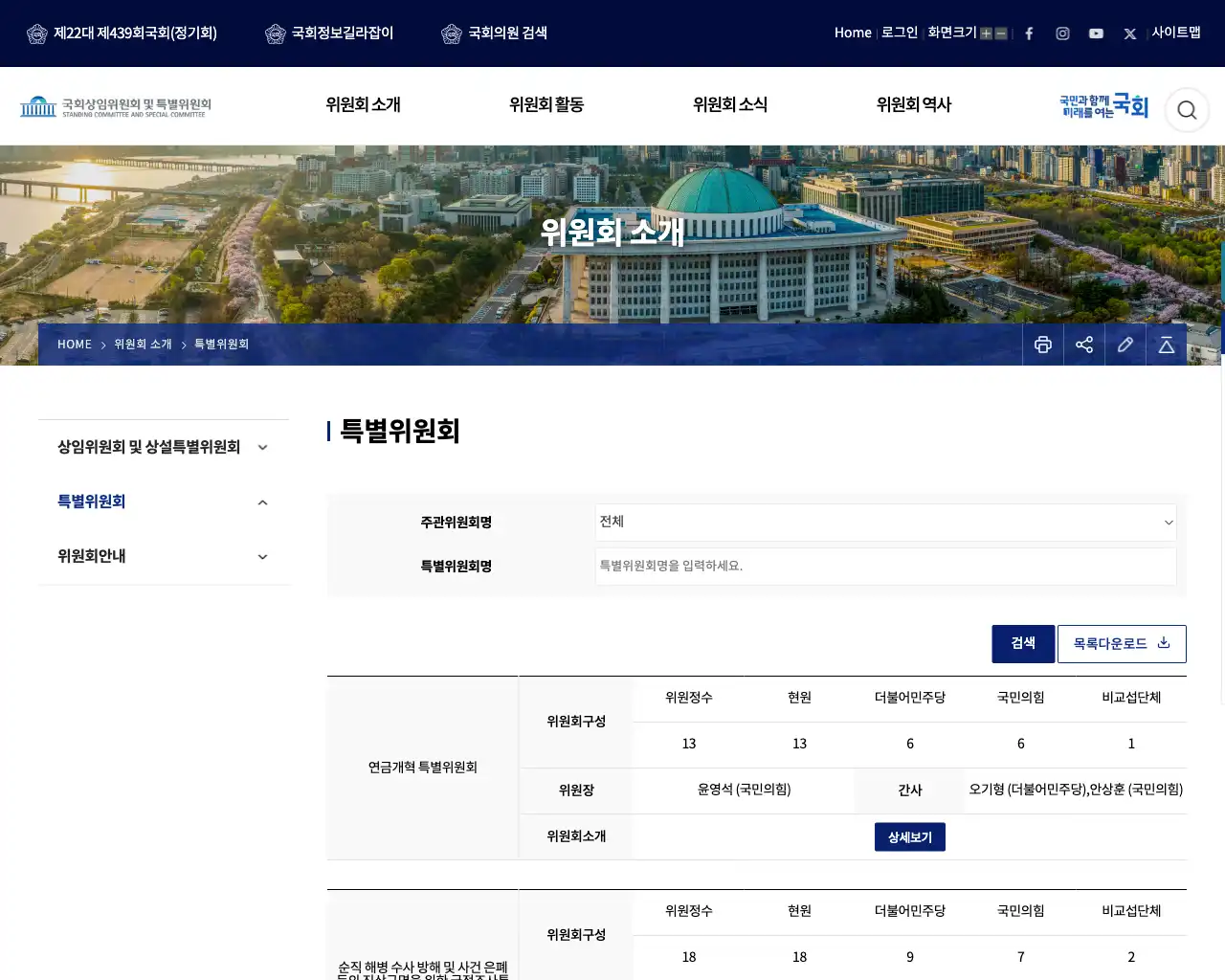Open the 사이트맵 link
1225x980 pixels.
tap(1176, 33)
